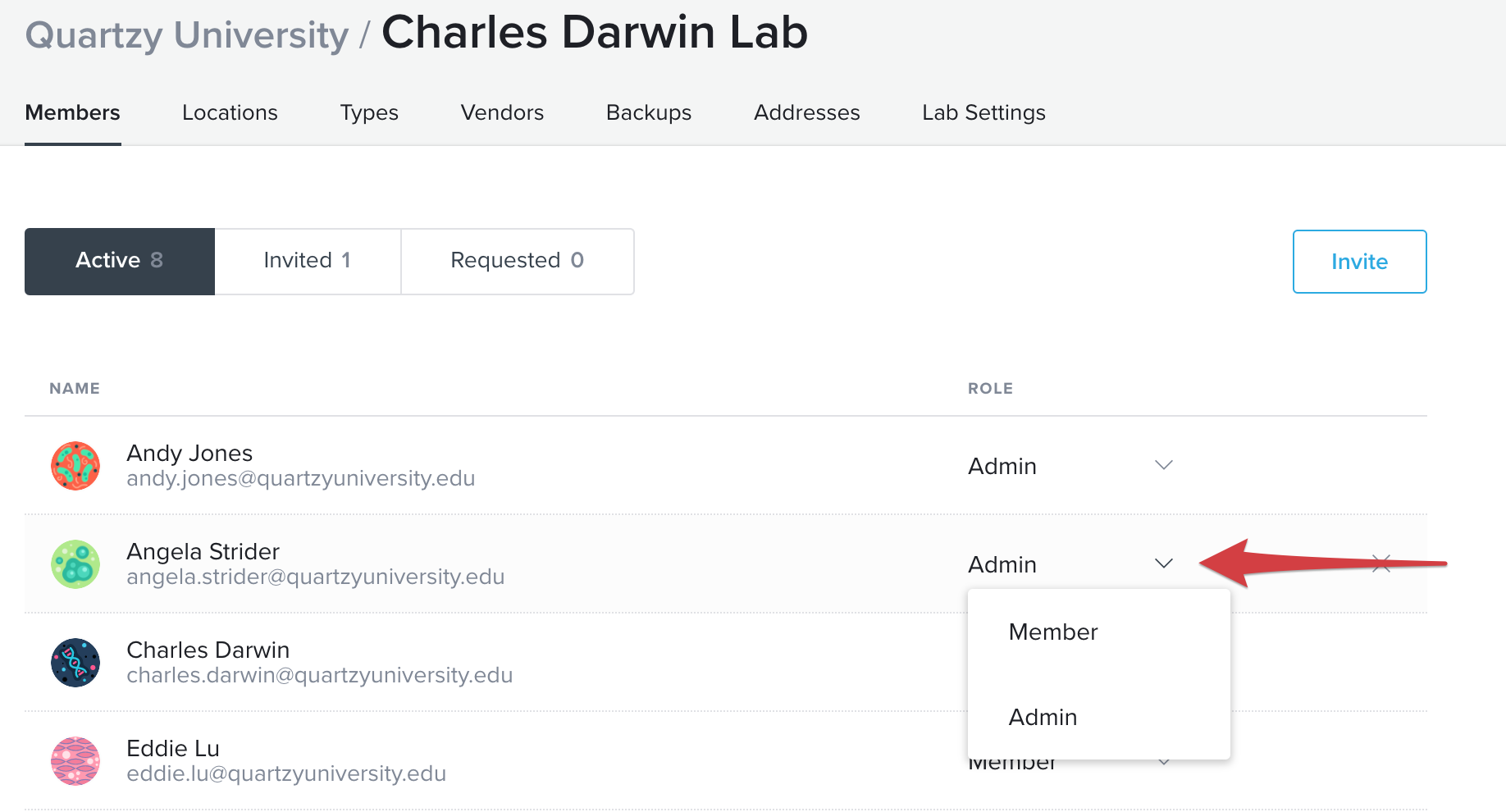Click angela.strider@quartzyuniversity.edu email

(x=316, y=577)
